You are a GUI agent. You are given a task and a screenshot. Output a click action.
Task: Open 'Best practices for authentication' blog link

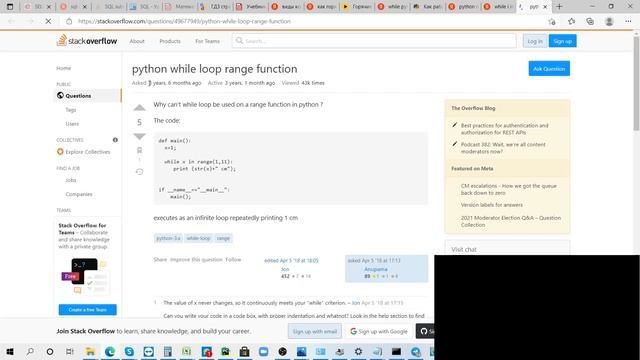pyautogui.click(x=504, y=129)
